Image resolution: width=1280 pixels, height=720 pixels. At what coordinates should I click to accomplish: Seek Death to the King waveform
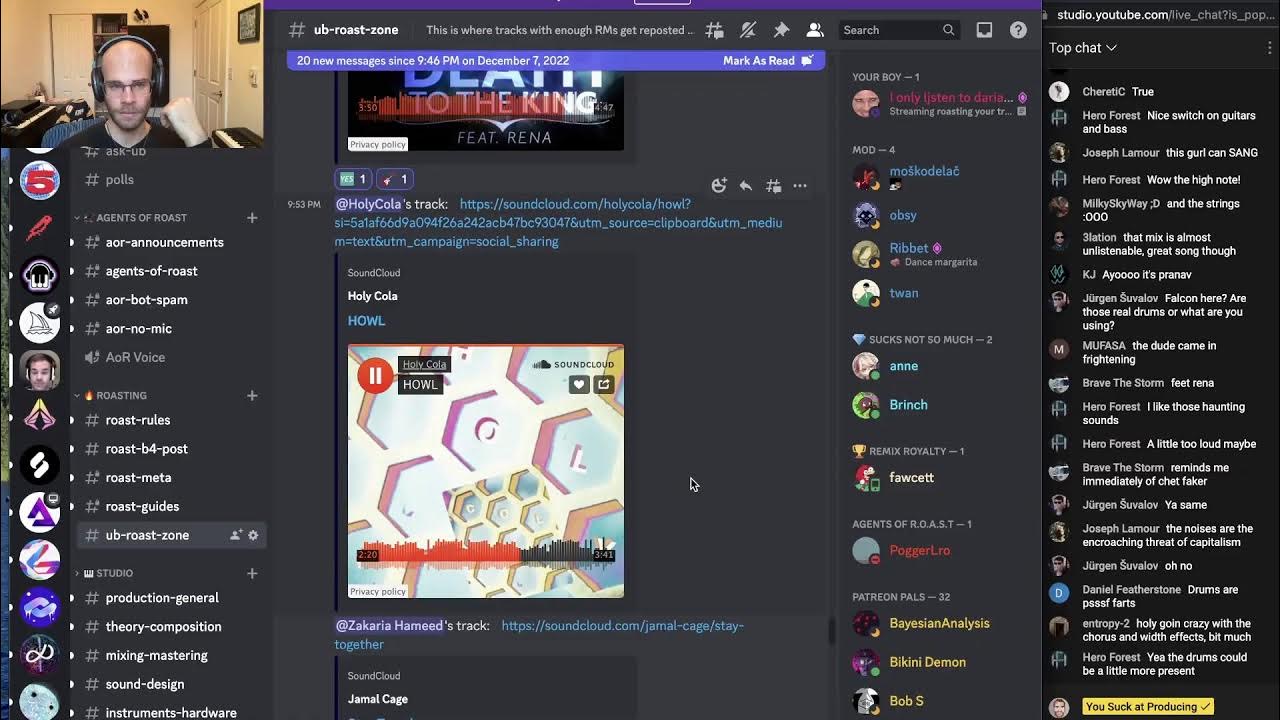[486, 106]
